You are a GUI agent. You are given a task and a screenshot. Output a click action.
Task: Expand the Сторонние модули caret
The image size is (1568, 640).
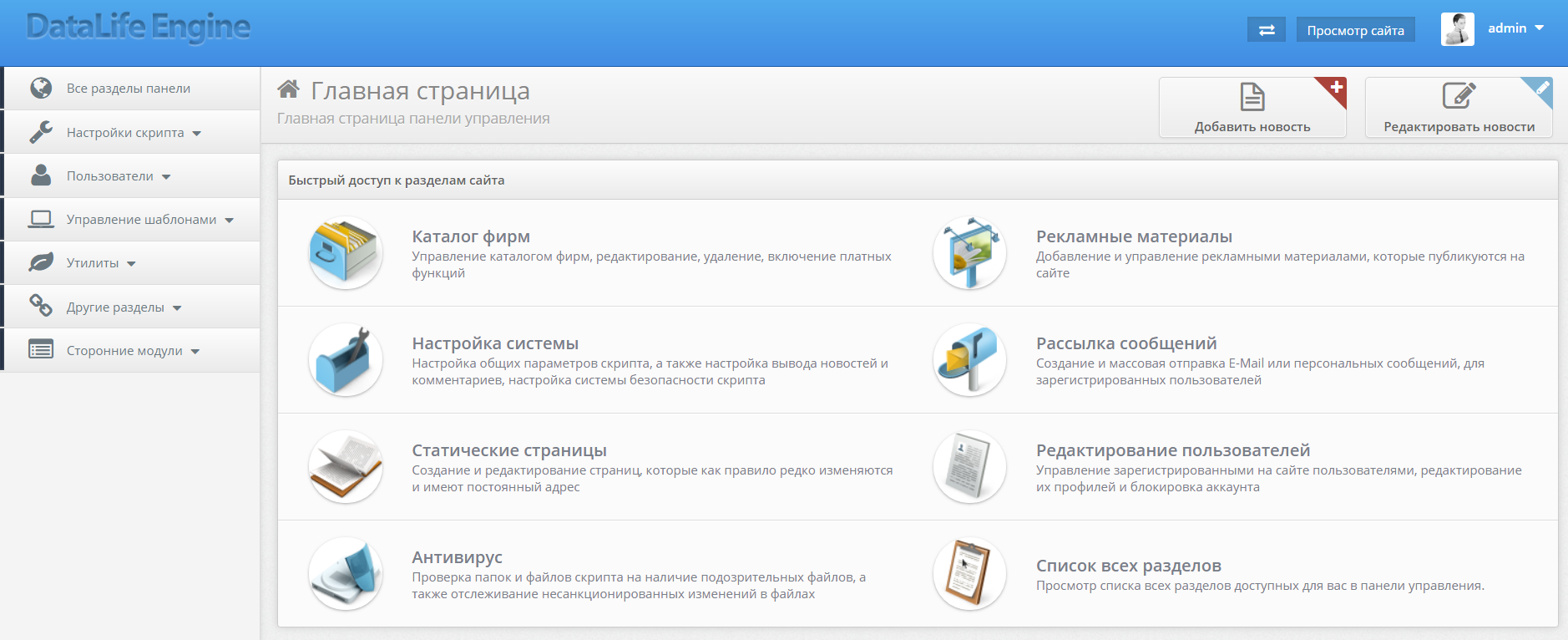point(195,352)
